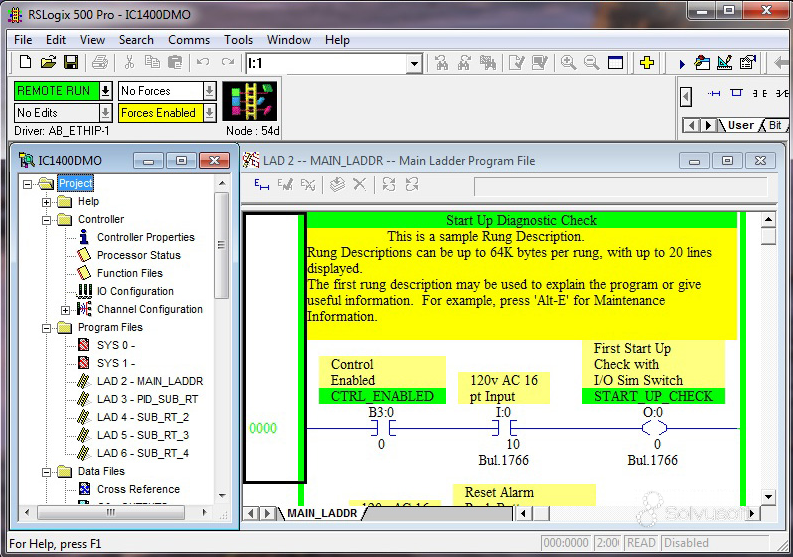
Task: Click the Undo arrow icon
Action: click(203, 63)
